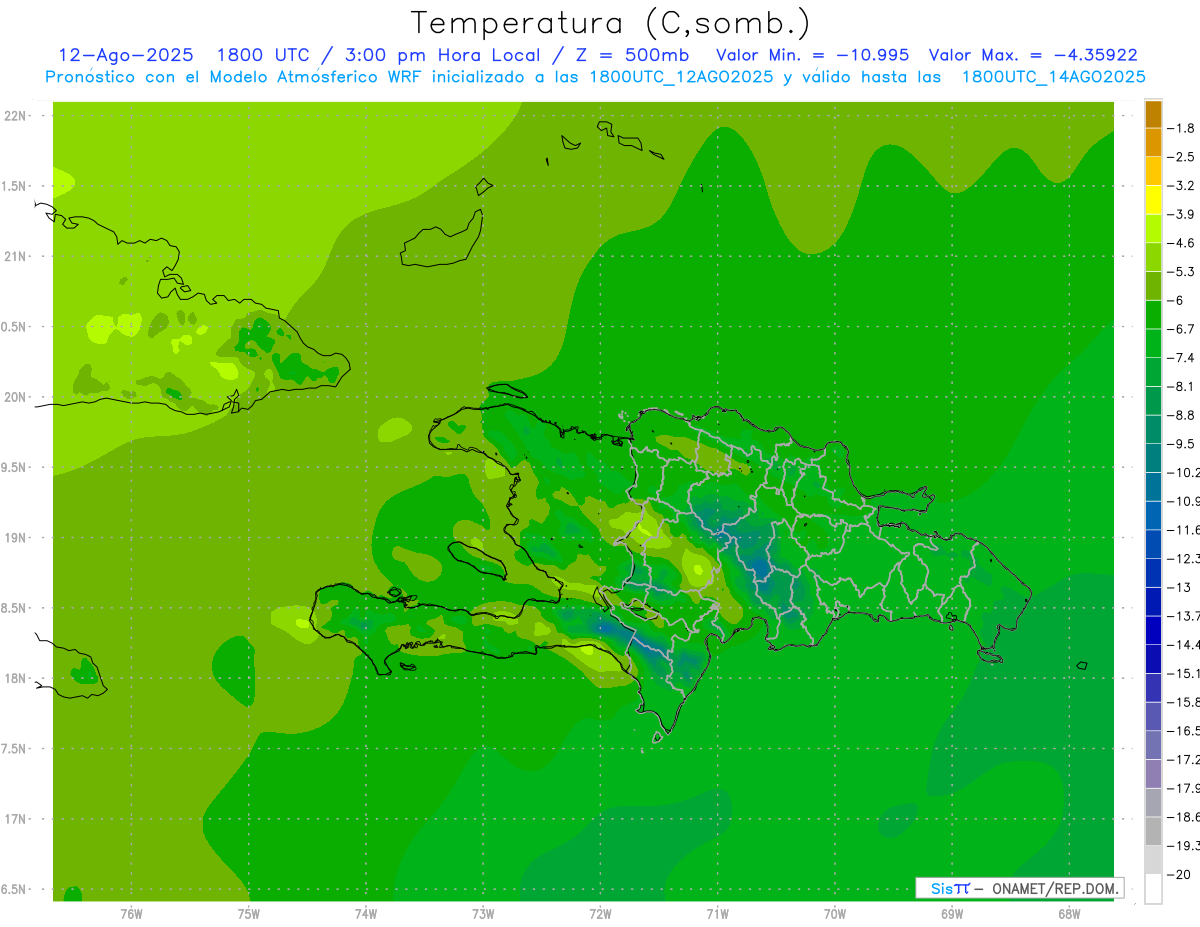Click the '72W' longitude axis label

[600, 913]
